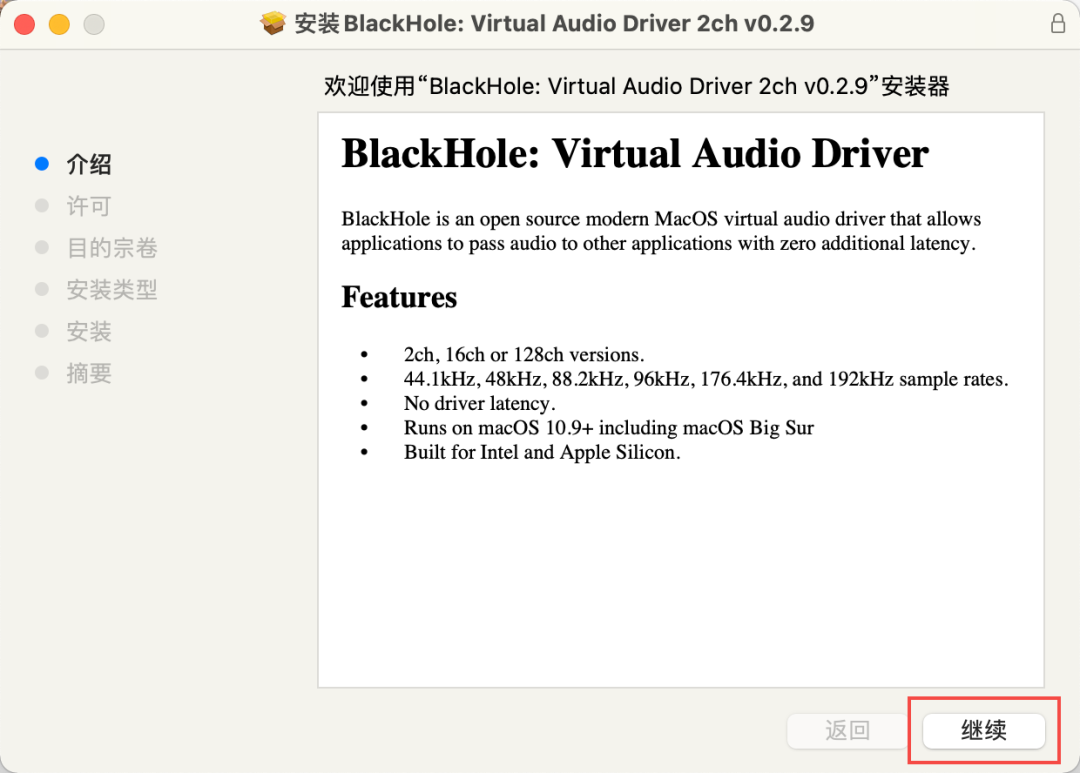Click the disabled grey zoom window button

coord(94,24)
